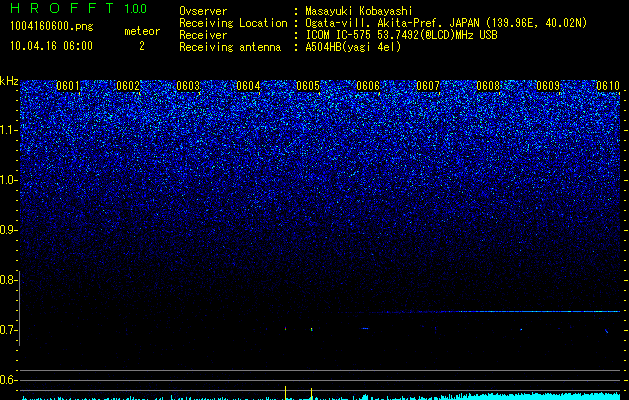Click the date stamp 10.04.16 06:00
The image size is (629, 400).
coord(51,46)
